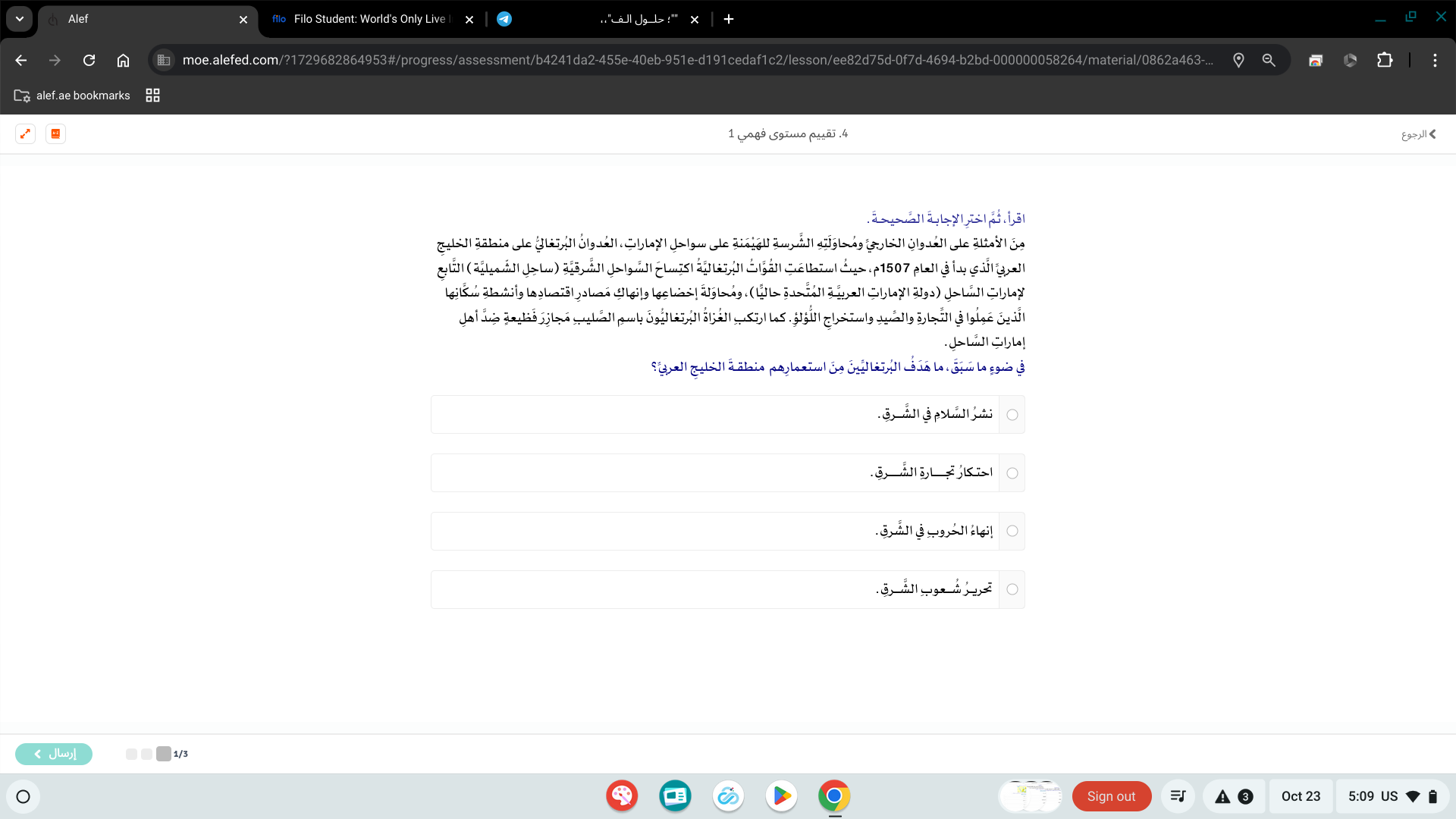Click the orange expand fullscreen icon
1456x819 pixels.
click(x=25, y=133)
